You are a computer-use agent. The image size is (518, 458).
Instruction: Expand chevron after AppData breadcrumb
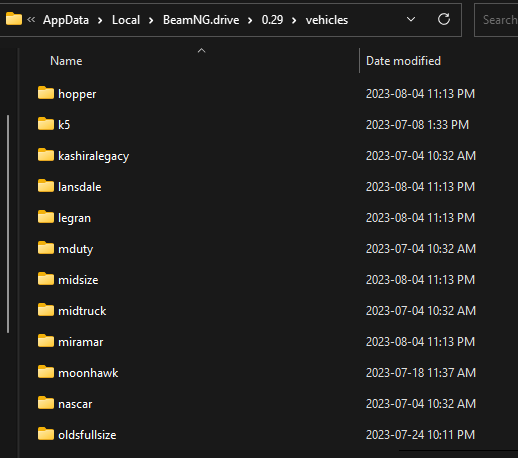coord(100,20)
